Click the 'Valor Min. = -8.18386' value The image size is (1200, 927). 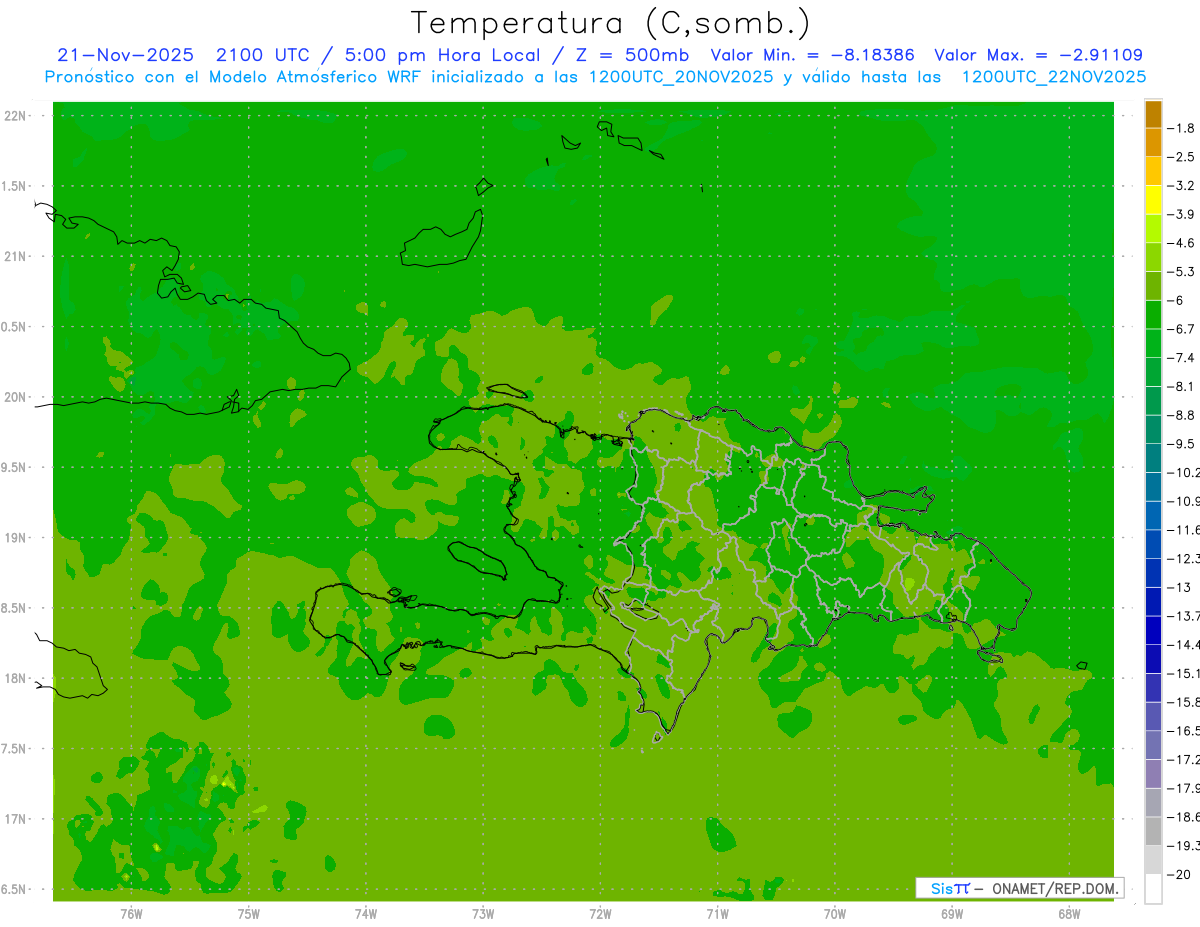pyautogui.click(x=813, y=55)
